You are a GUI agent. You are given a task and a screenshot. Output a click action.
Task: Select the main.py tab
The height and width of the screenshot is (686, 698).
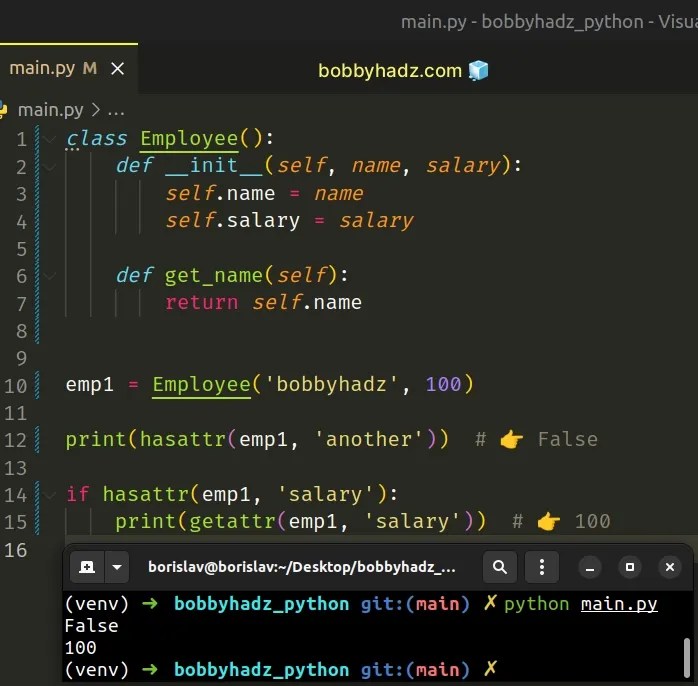pos(69,69)
